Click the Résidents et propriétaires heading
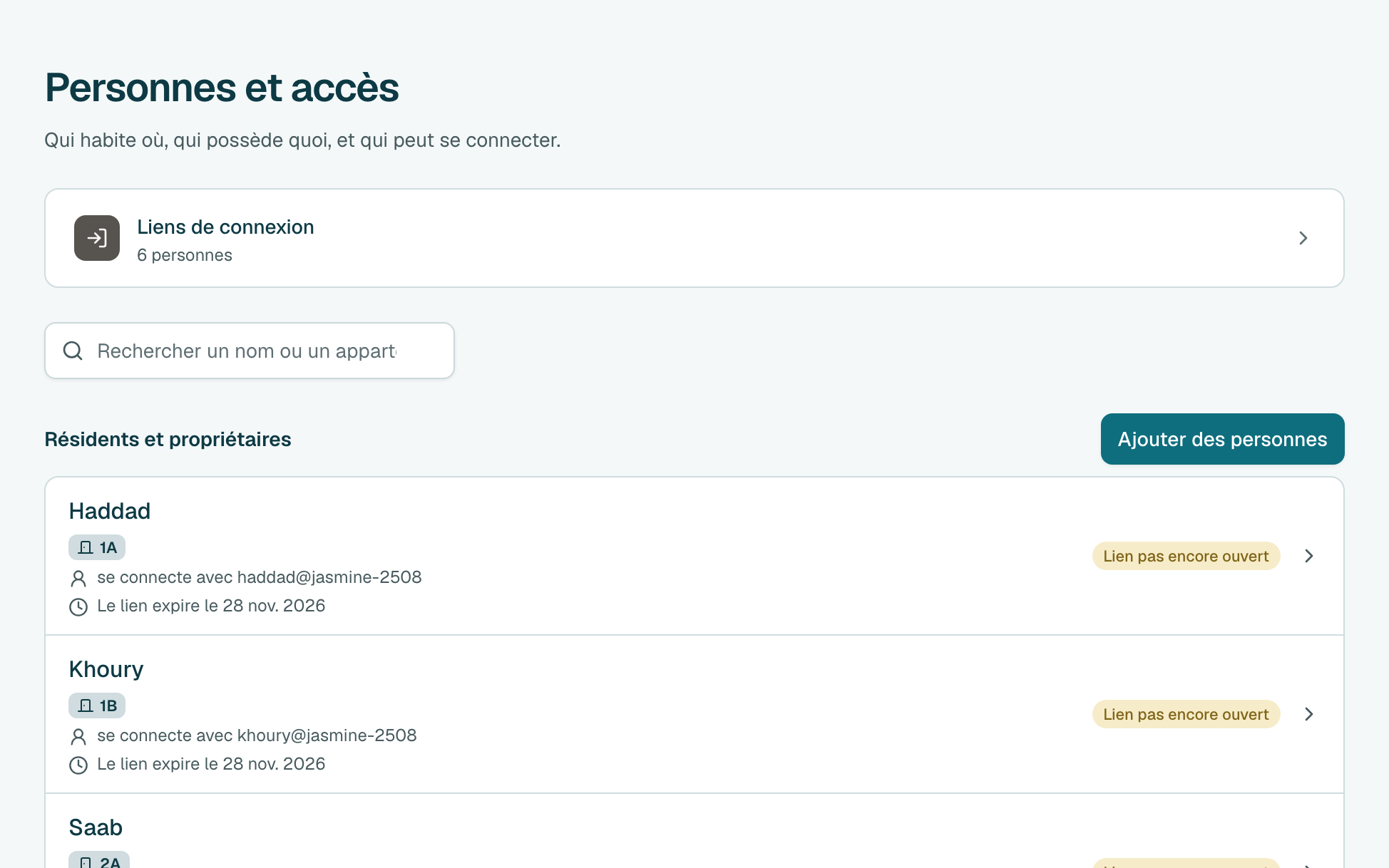The height and width of the screenshot is (868, 1389). [168, 439]
